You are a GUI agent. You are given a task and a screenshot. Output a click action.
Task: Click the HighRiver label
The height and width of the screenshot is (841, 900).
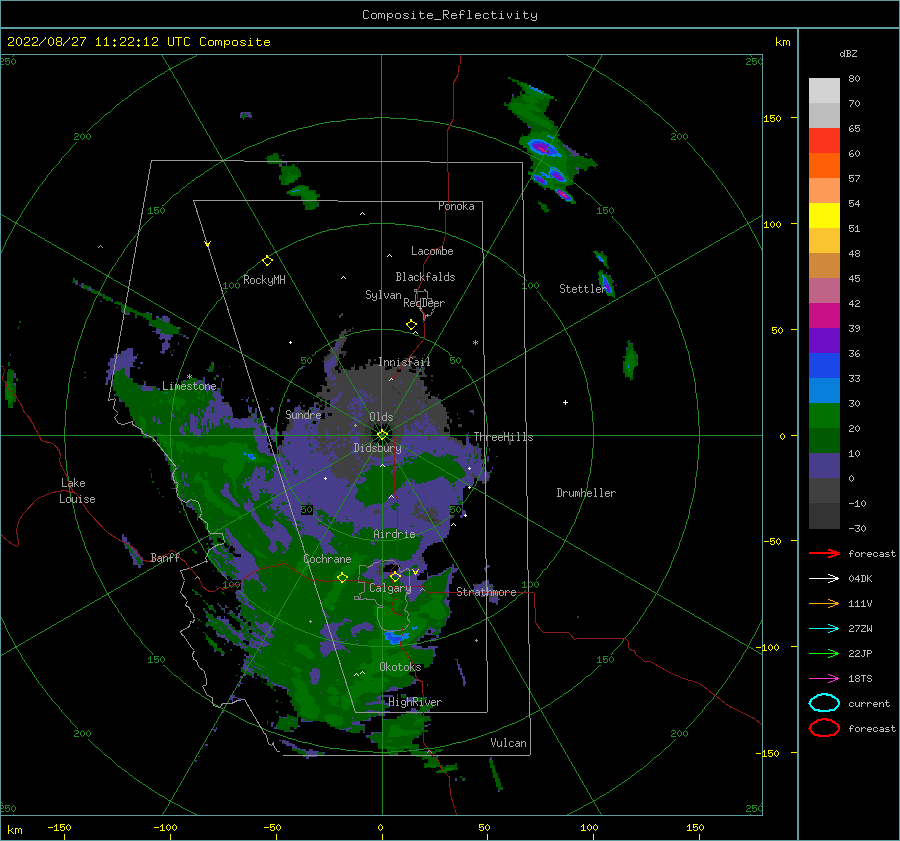click(x=415, y=702)
